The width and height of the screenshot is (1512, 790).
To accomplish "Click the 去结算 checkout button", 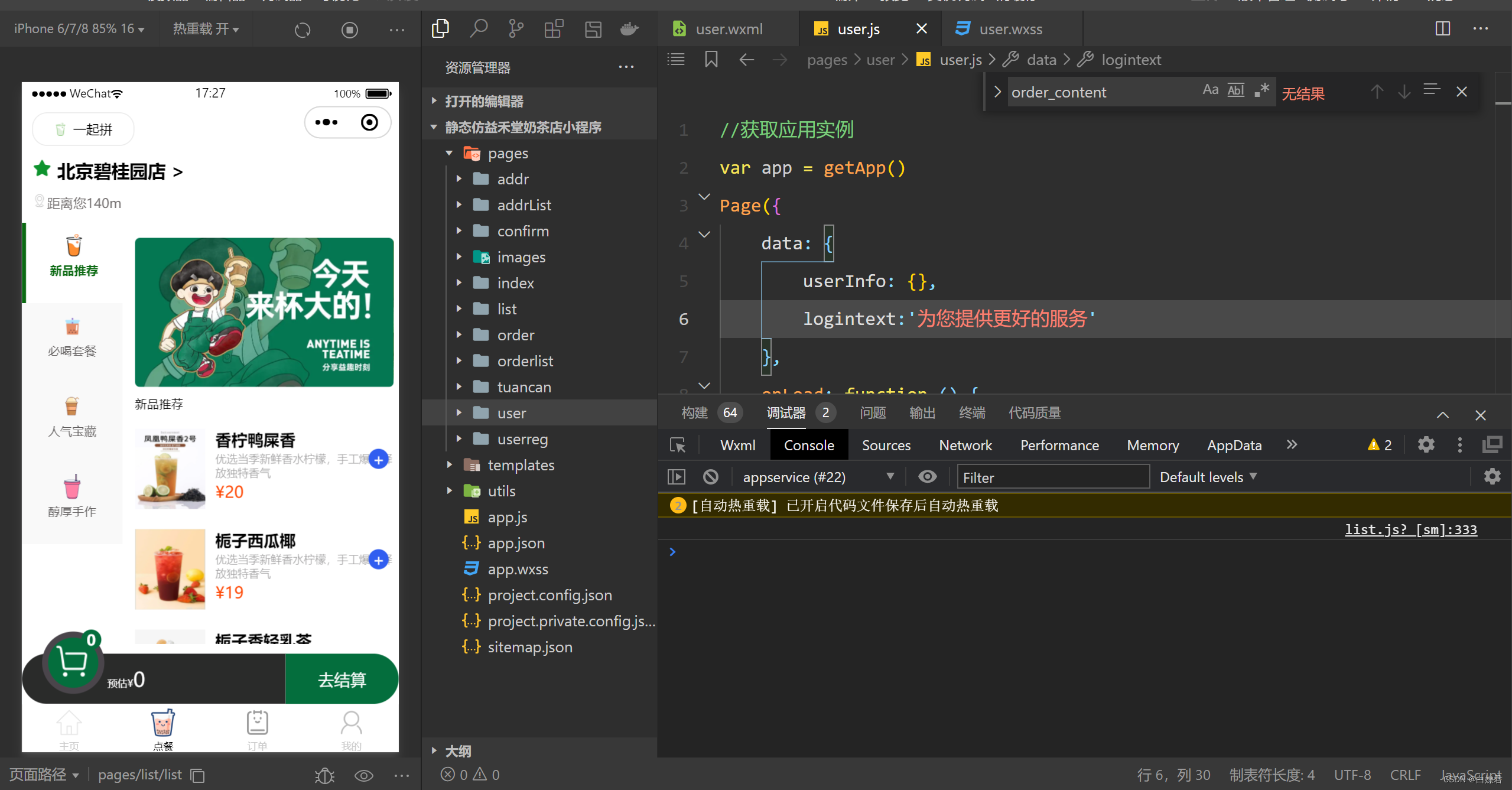I will pyautogui.click(x=344, y=679).
